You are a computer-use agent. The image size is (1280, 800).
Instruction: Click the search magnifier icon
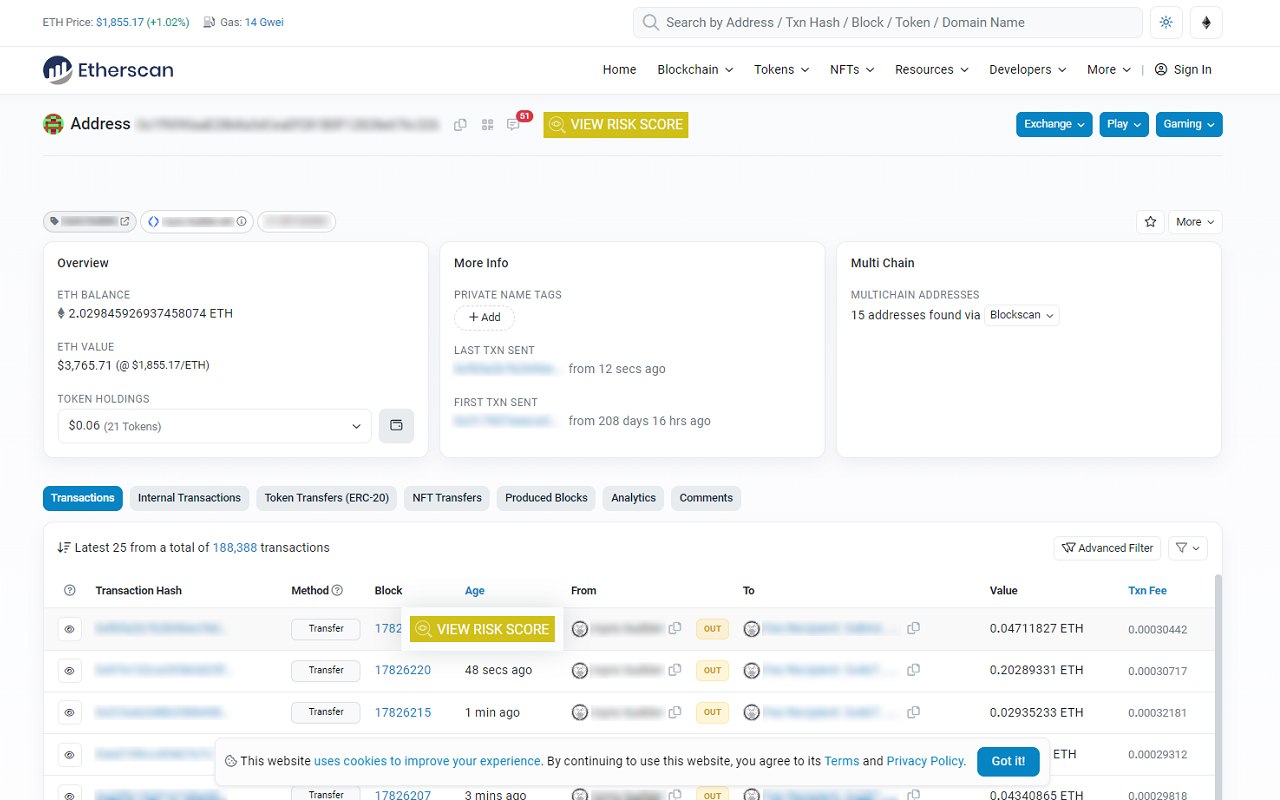[651, 22]
